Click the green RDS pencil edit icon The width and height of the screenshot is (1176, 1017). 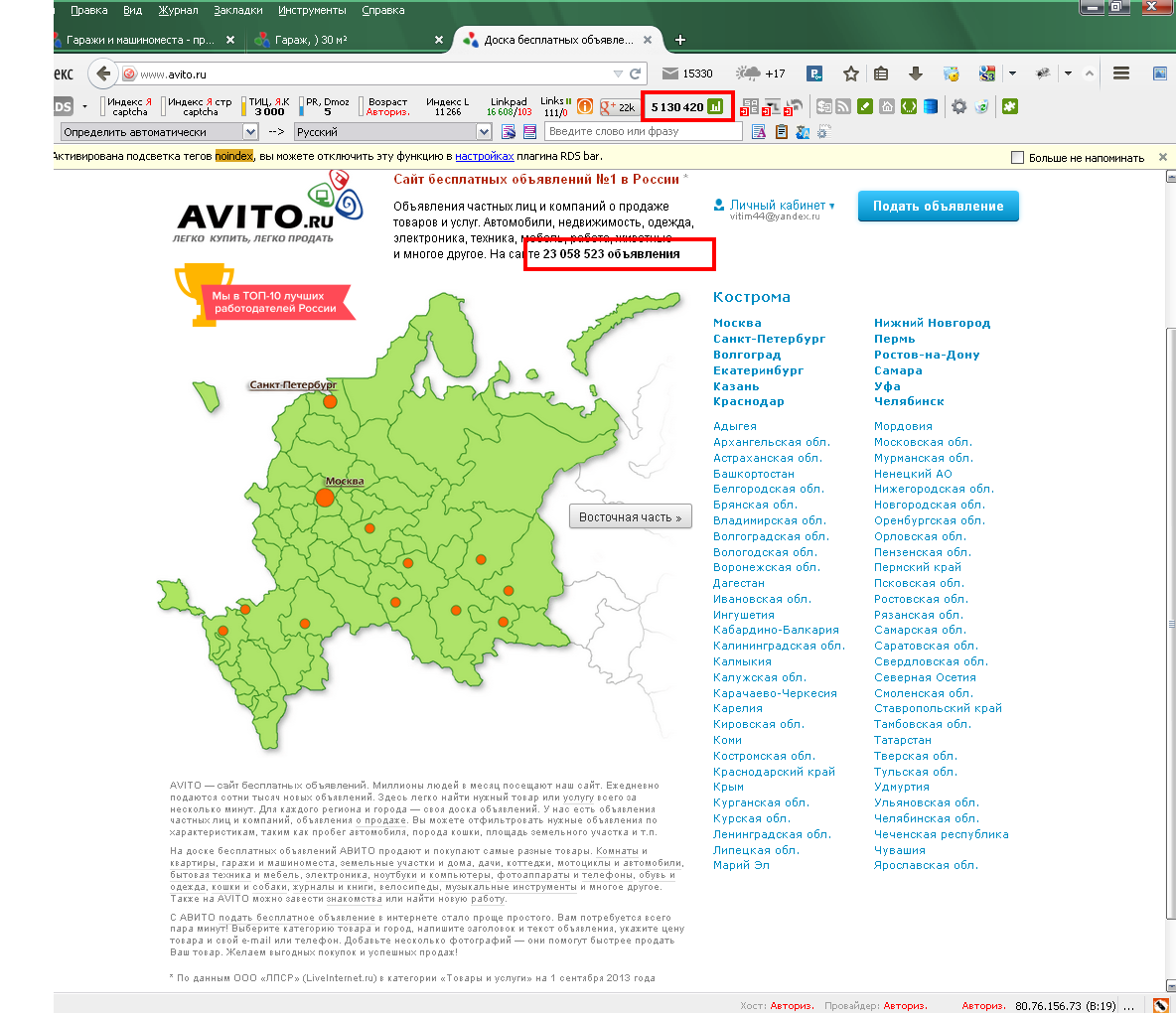pyautogui.click(x=865, y=106)
